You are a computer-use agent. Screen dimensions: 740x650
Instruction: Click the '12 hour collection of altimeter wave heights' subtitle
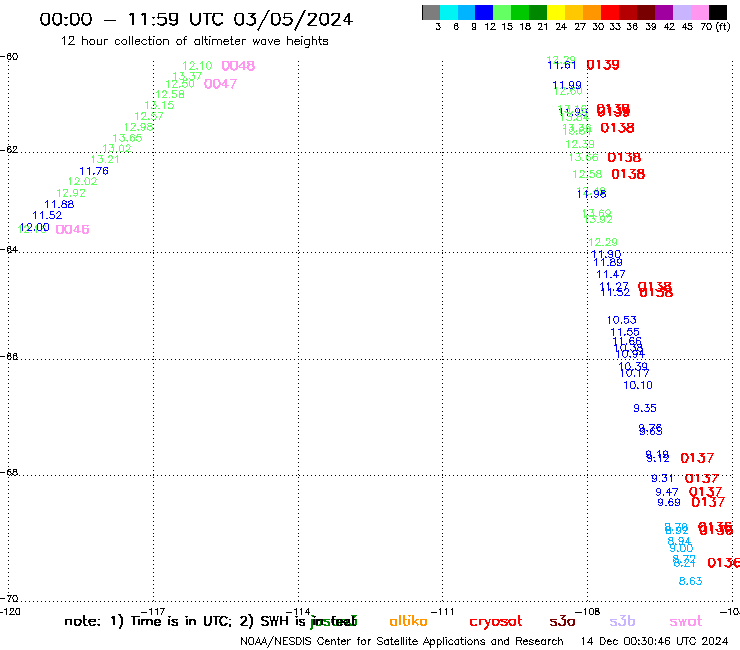click(194, 41)
